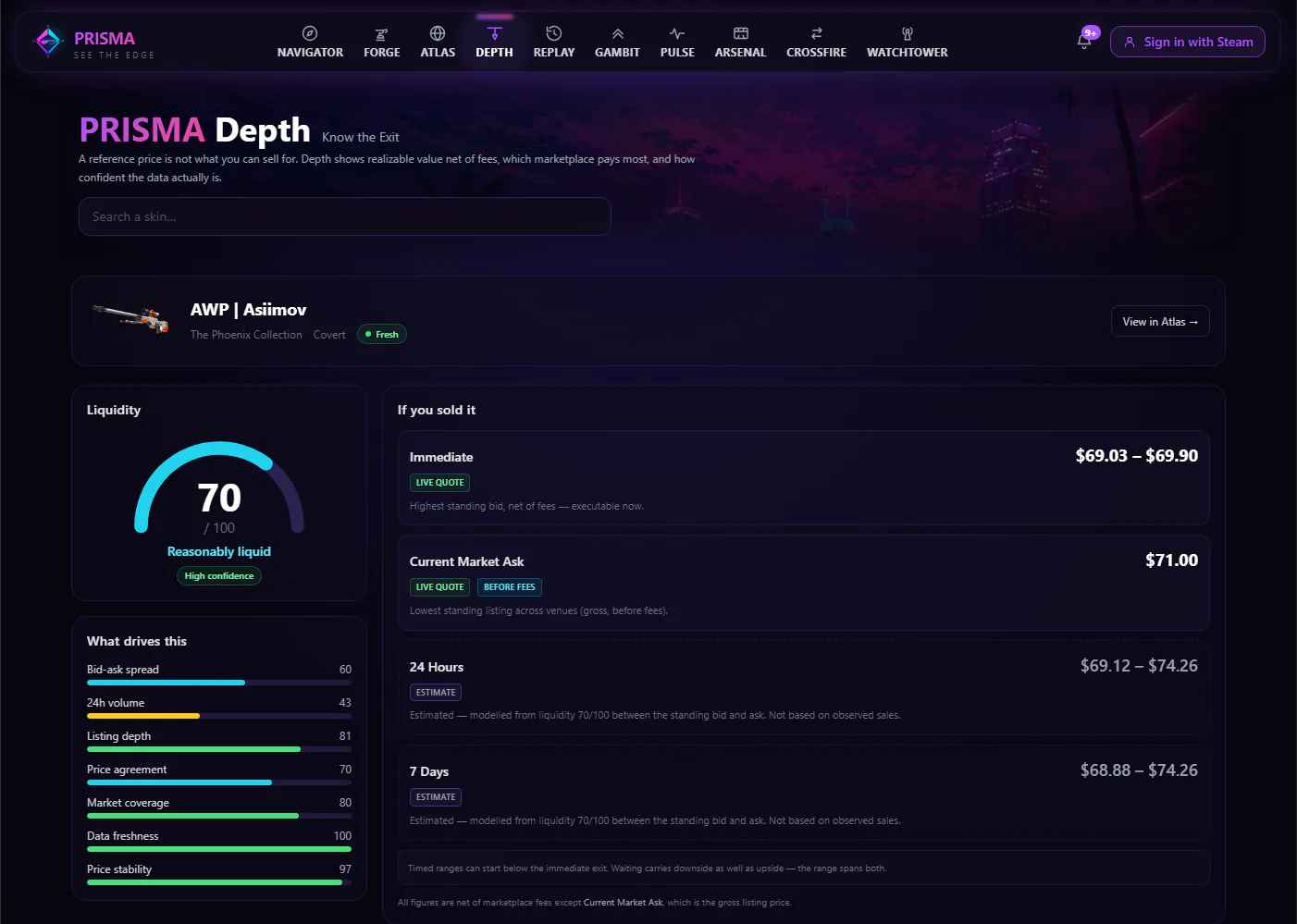Select the Depth icon in the navbar
This screenshot has height=924, width=1297.
(x=495, y=34)
